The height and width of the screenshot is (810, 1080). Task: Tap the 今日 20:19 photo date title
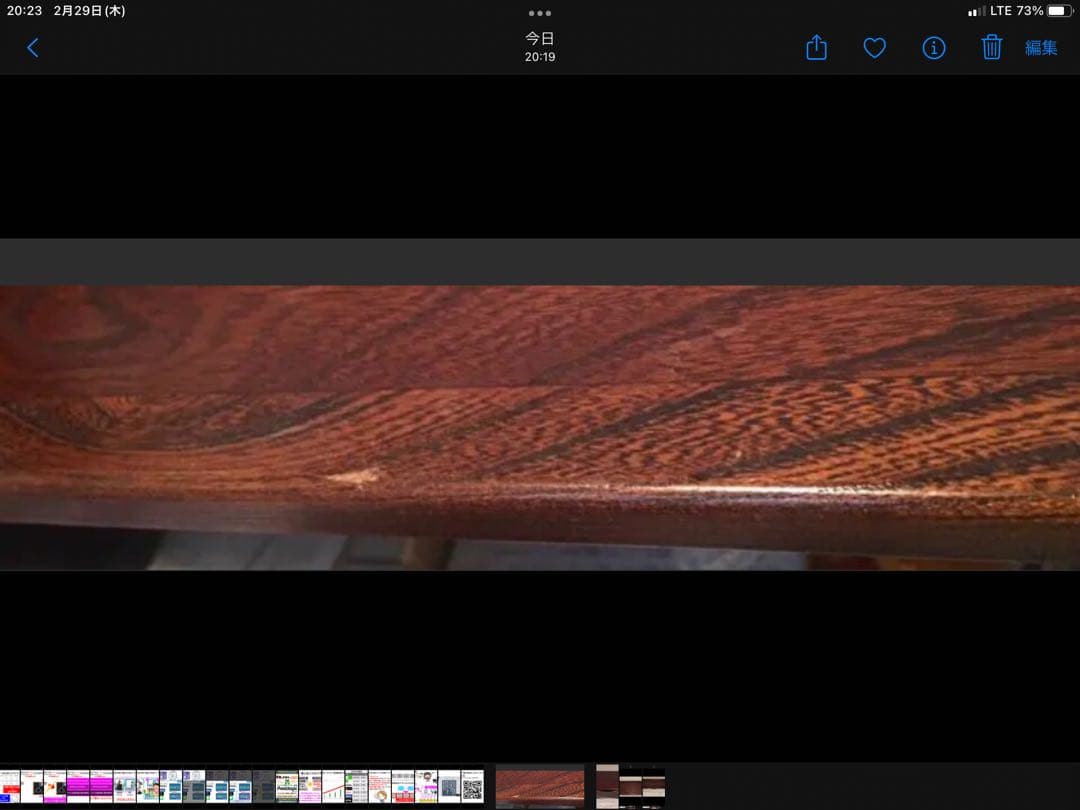point(540,47)
